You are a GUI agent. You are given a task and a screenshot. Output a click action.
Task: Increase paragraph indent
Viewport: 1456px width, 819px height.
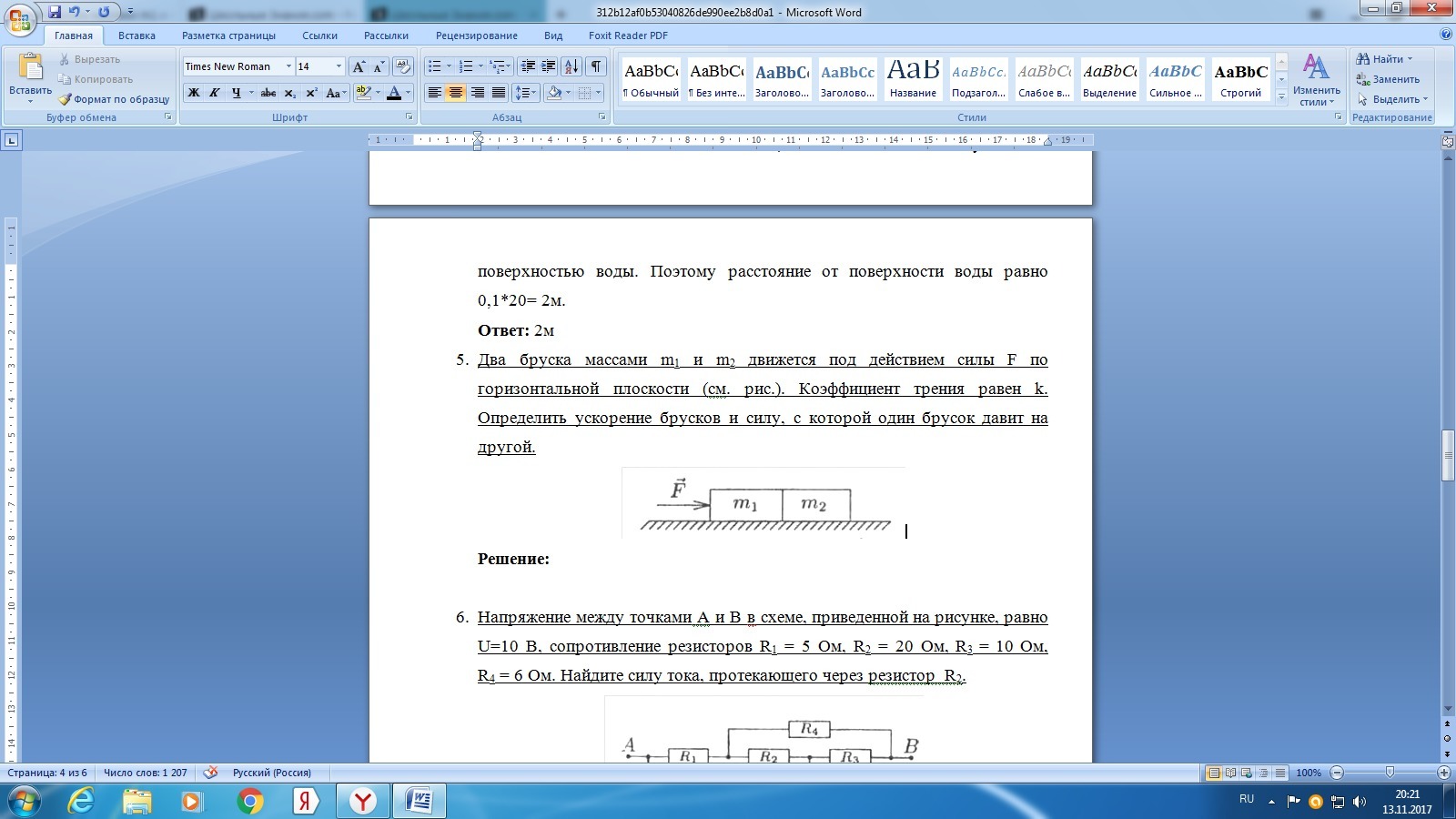549,66
